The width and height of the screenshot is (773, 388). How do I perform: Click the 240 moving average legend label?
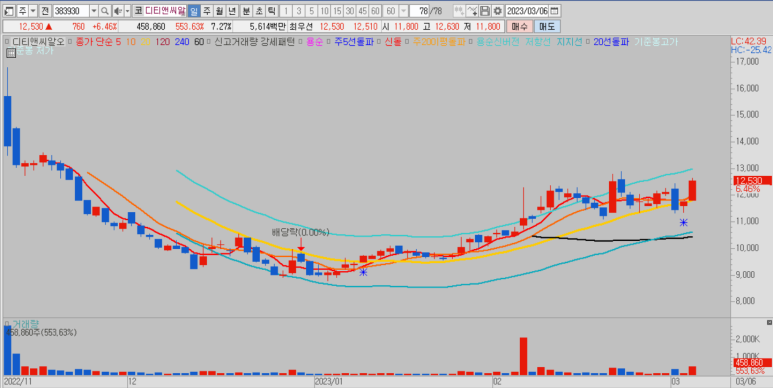182,42
